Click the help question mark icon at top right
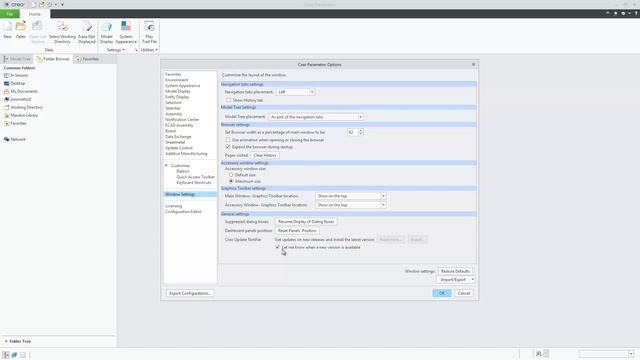Image resolution: width=640 pixels, height=360 pixels. click(x=636, y=13)
